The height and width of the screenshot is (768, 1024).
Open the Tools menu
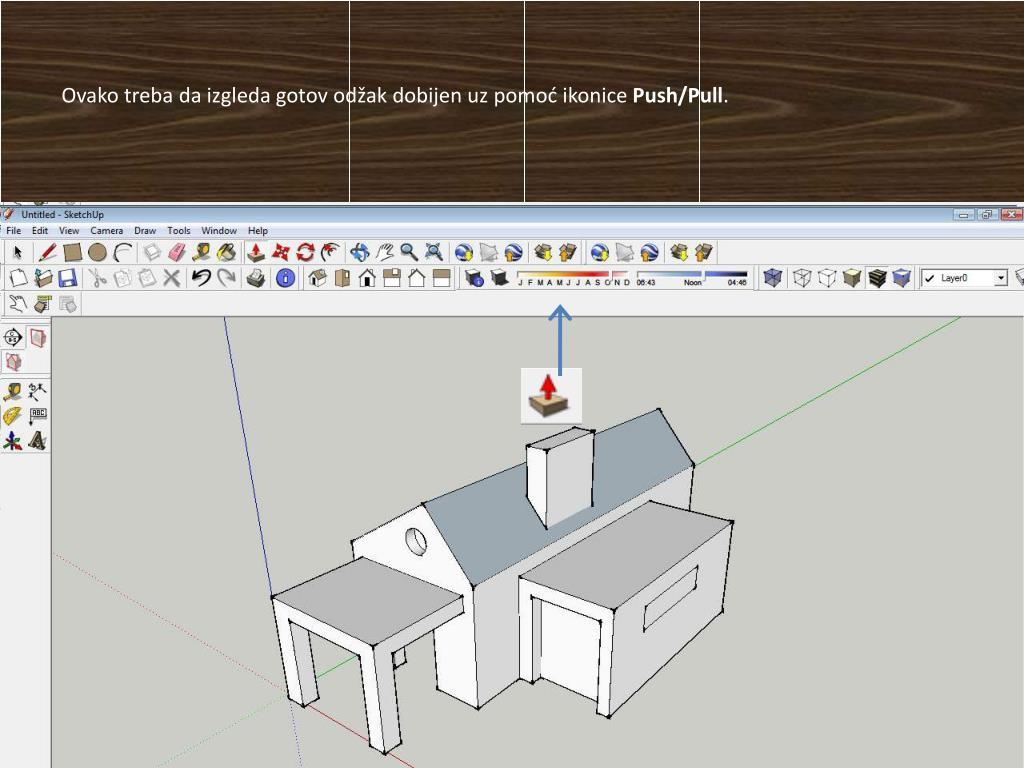click(x=178, y=231)
